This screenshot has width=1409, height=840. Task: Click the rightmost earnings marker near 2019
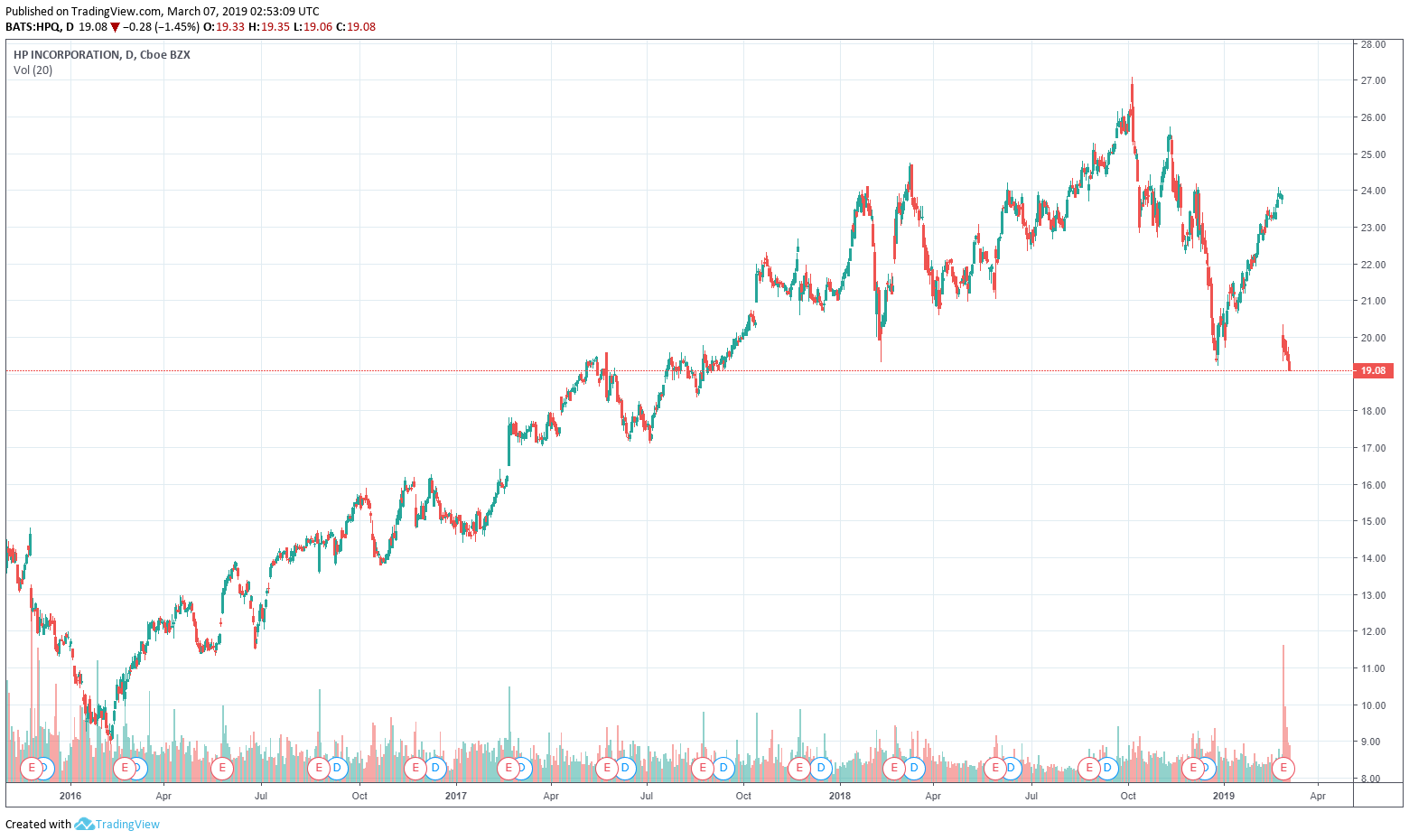coord(1283,769)
